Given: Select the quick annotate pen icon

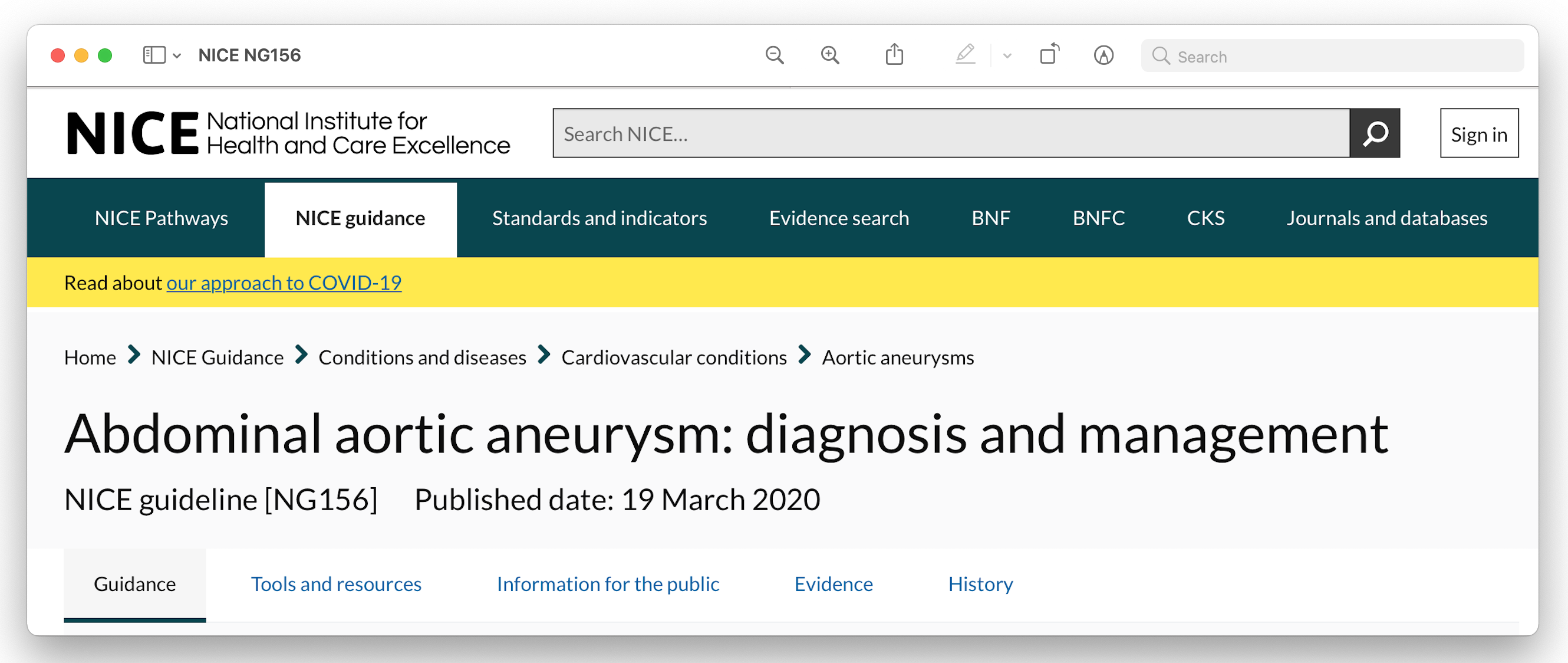Looking at the screenshot, I should 1103,56.
